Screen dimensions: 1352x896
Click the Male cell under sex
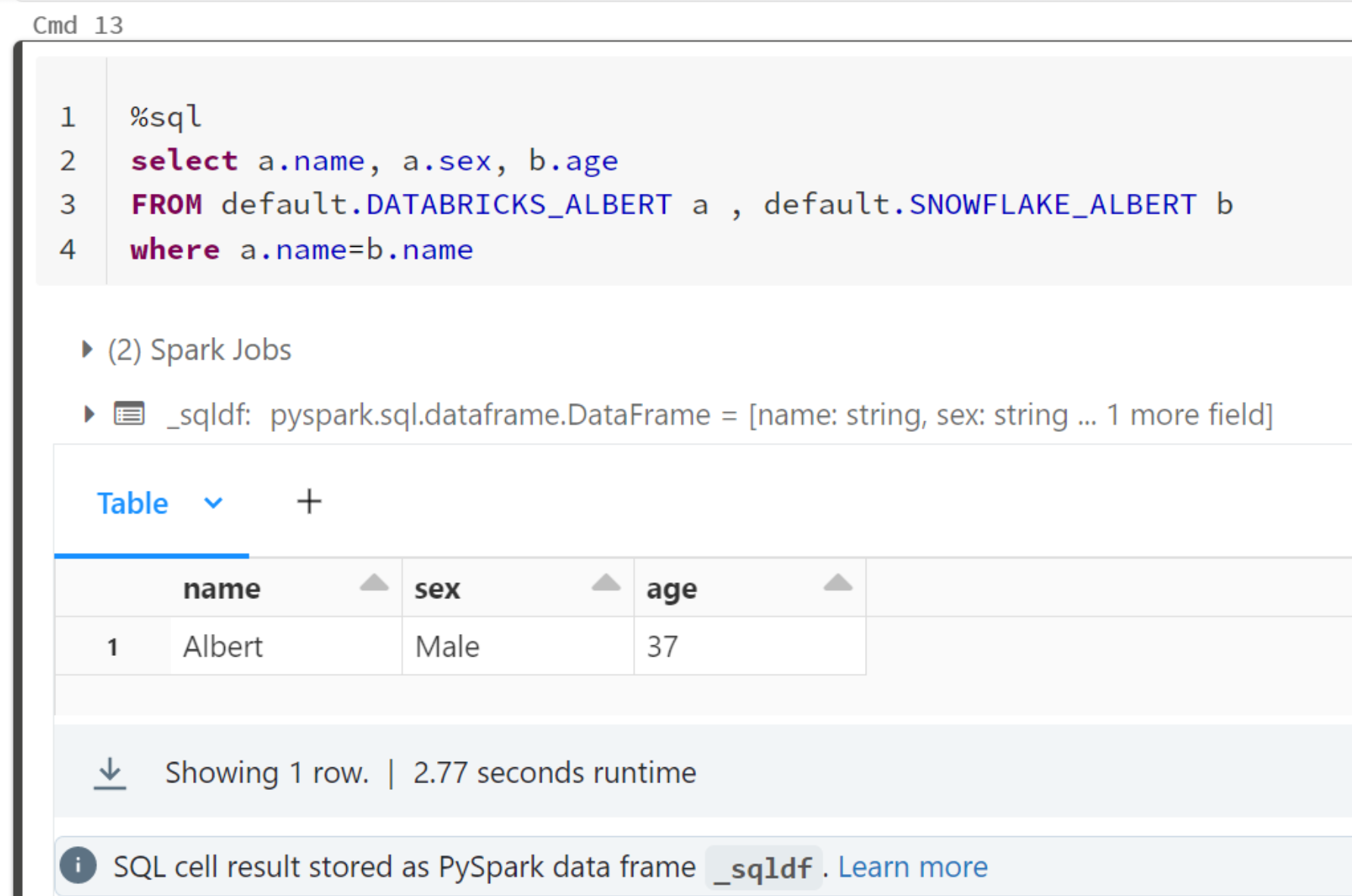[446, 646]
